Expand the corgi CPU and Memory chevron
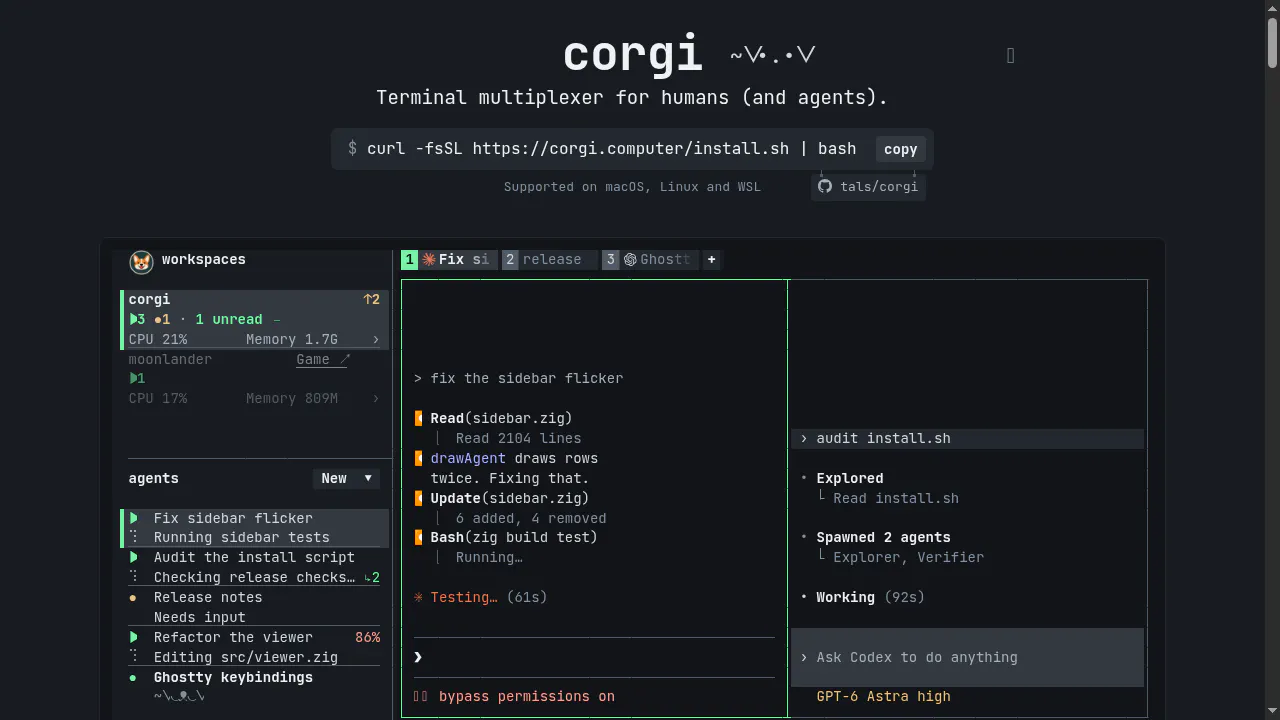Viewport: 1280px width, 720px height. click(x=376, y=339)
